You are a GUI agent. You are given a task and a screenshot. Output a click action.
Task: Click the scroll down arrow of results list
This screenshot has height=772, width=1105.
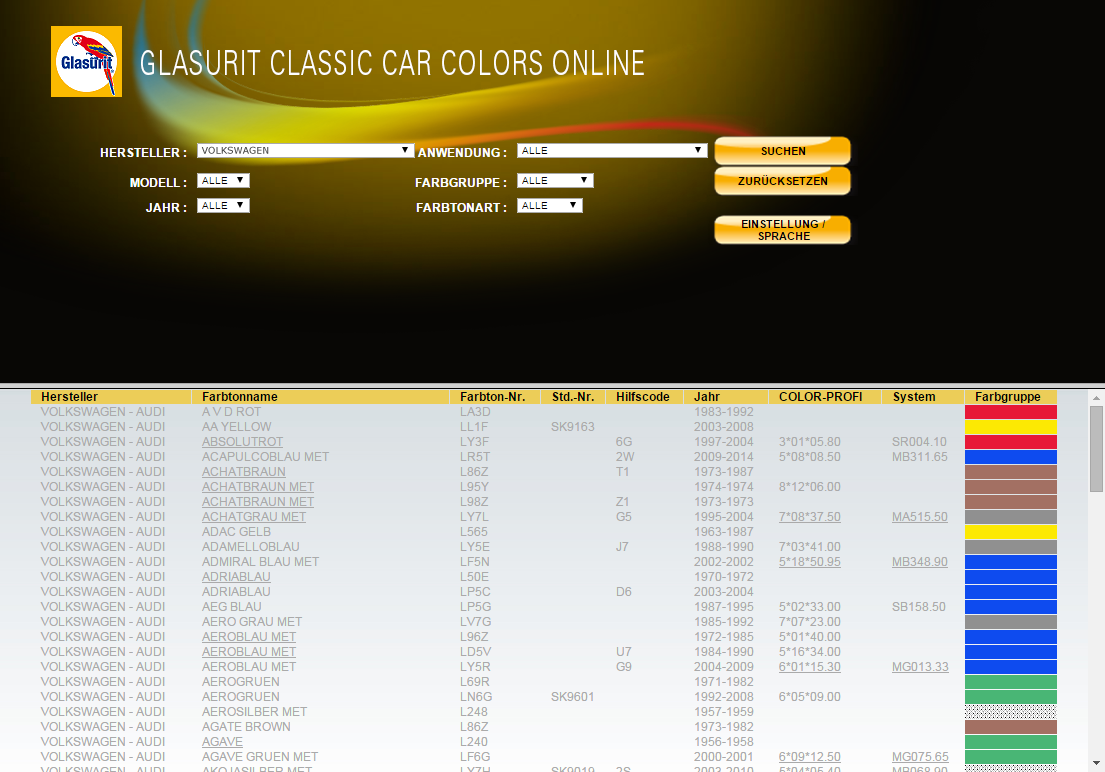pos(1096,763)
